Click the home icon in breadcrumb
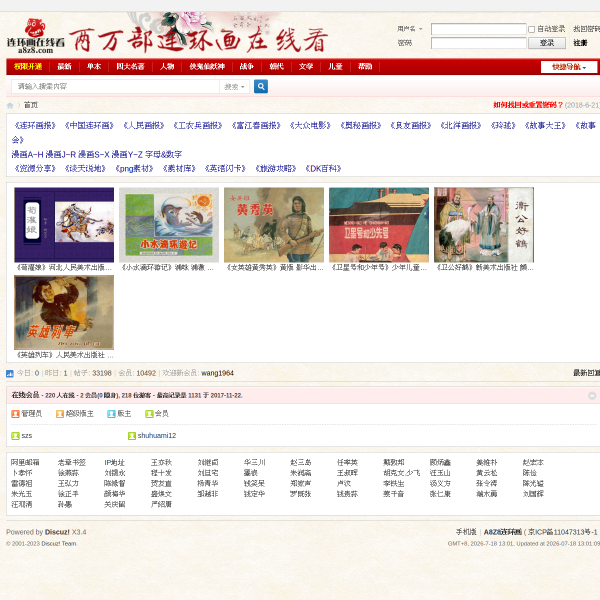The image size is (600, 600). [x=10, y=105]
